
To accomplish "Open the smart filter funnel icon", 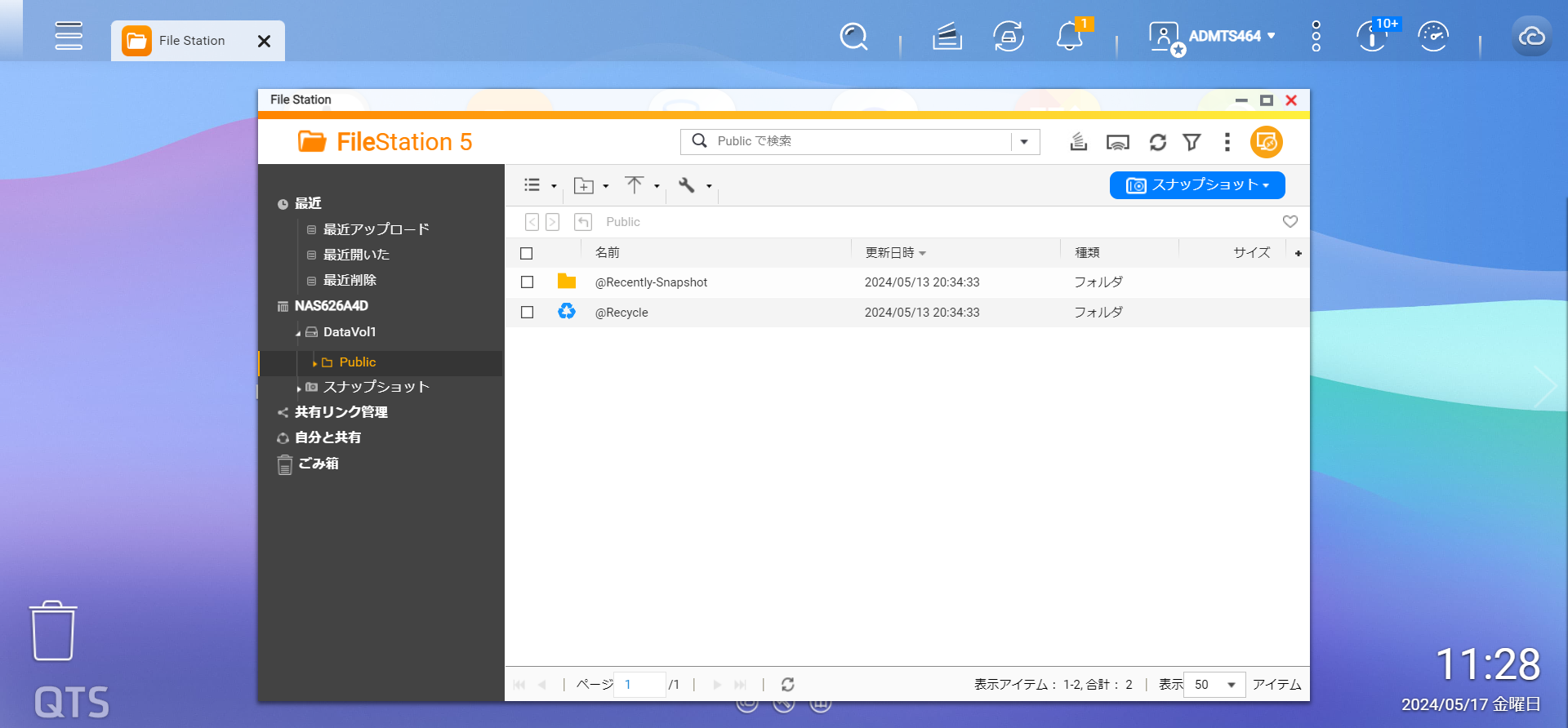I will tap(1192, 142).
